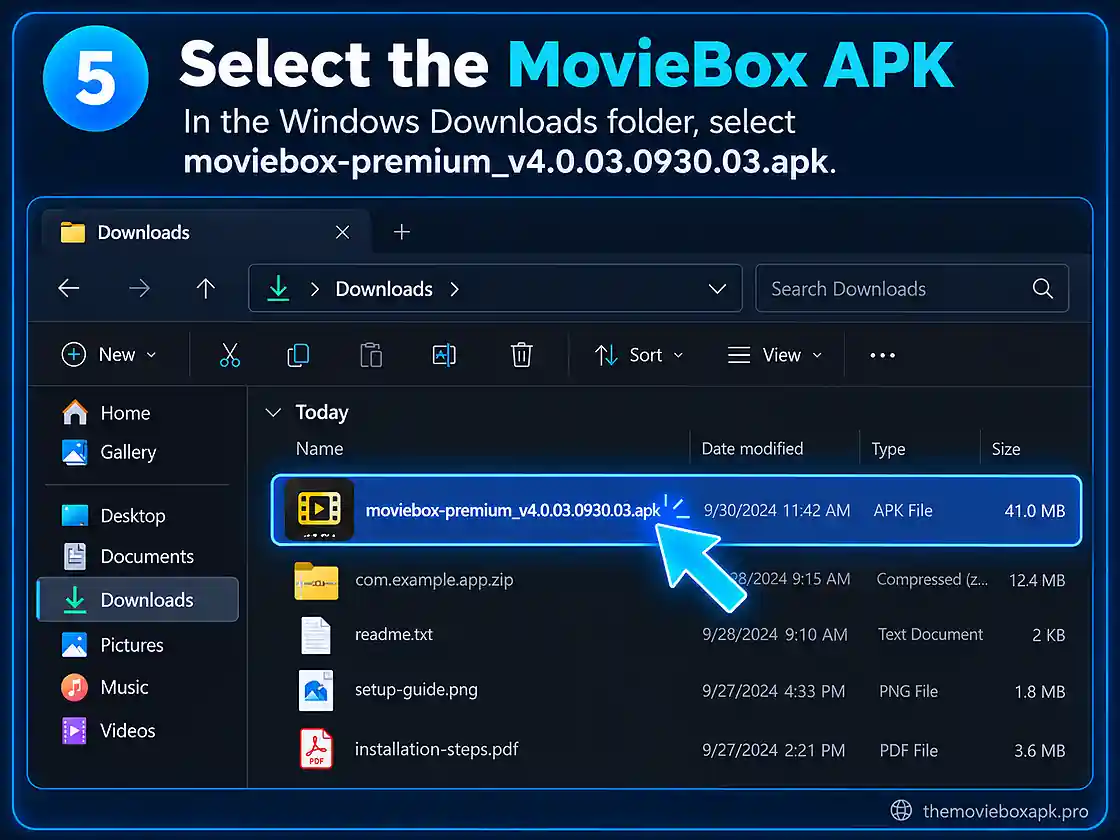Click the Cut scissors icon

click(x=229, y=355)
